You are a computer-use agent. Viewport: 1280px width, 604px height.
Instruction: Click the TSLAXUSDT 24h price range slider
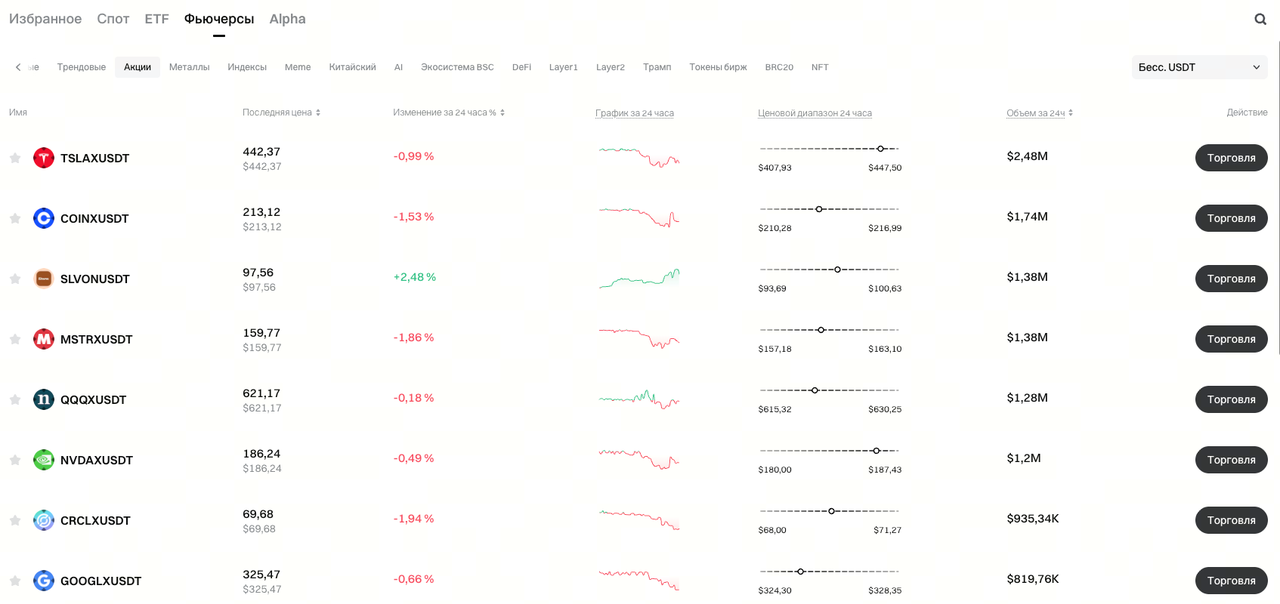point(829,149)
